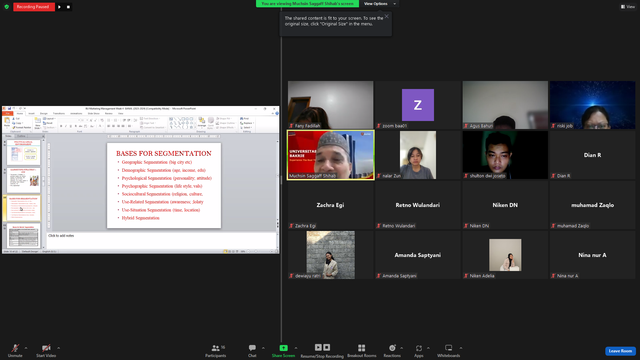Screen dimensions: 640x360
Task: Switch to Insert tab in shared PowerPoint
Action: click(x=31, y=113)
